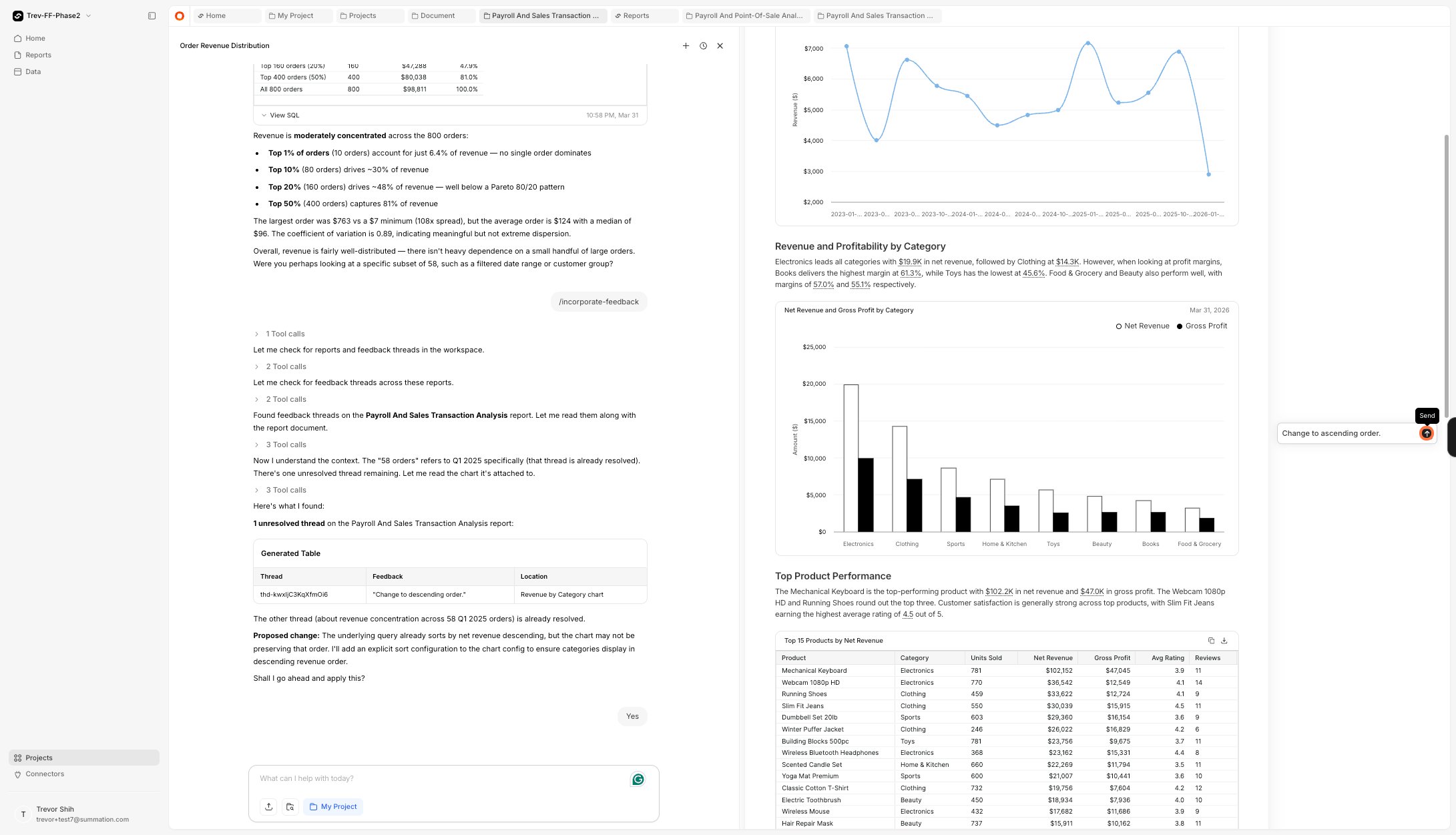Switch to the Reports tab
The height and width of the screenshot is (835, 1456).
coord(644,15)
